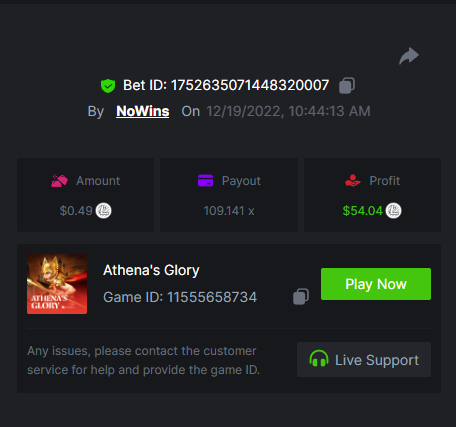Click the Athena's Glory game title
The image size is (456, 427).
tap(151, 270)
